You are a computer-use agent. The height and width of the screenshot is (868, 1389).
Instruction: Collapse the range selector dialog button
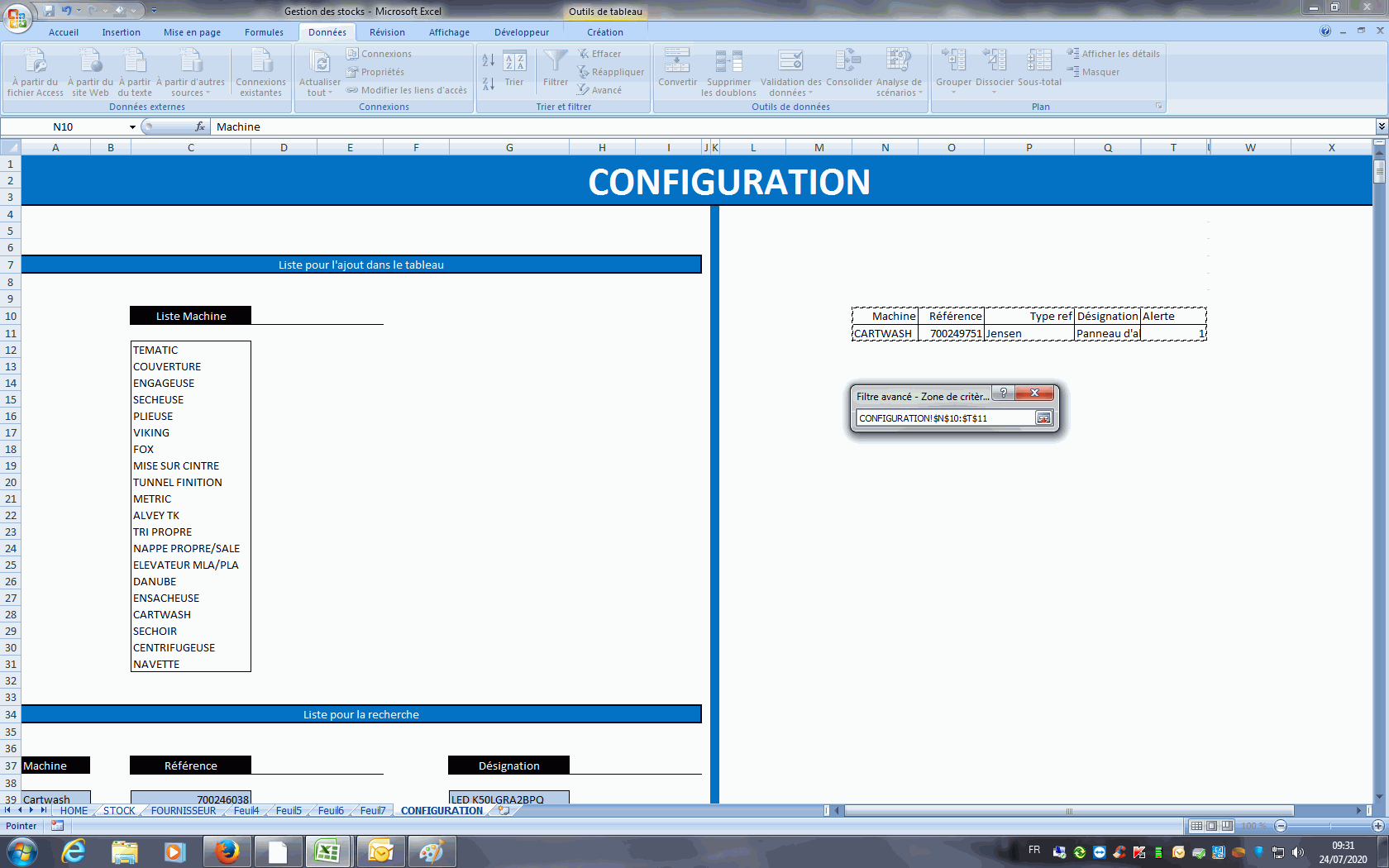point(1043,418)
